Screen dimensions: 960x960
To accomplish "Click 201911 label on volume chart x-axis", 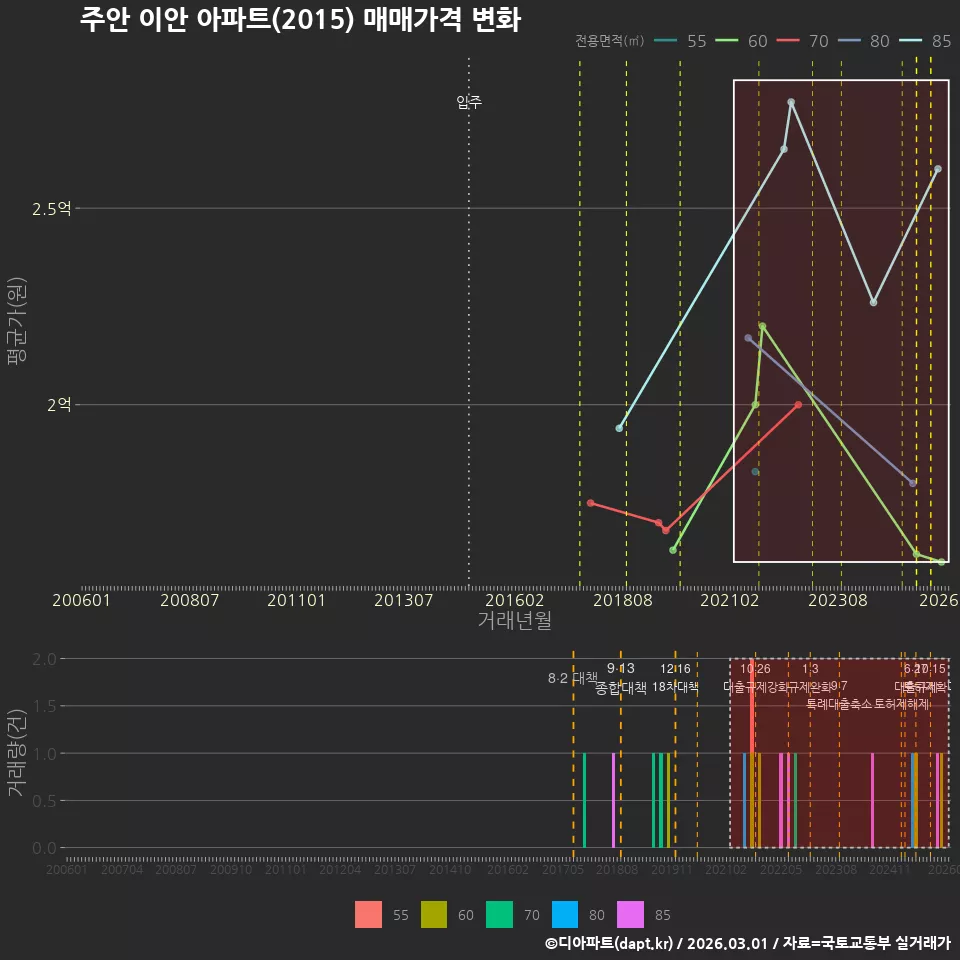I will [x=672, y=869].
